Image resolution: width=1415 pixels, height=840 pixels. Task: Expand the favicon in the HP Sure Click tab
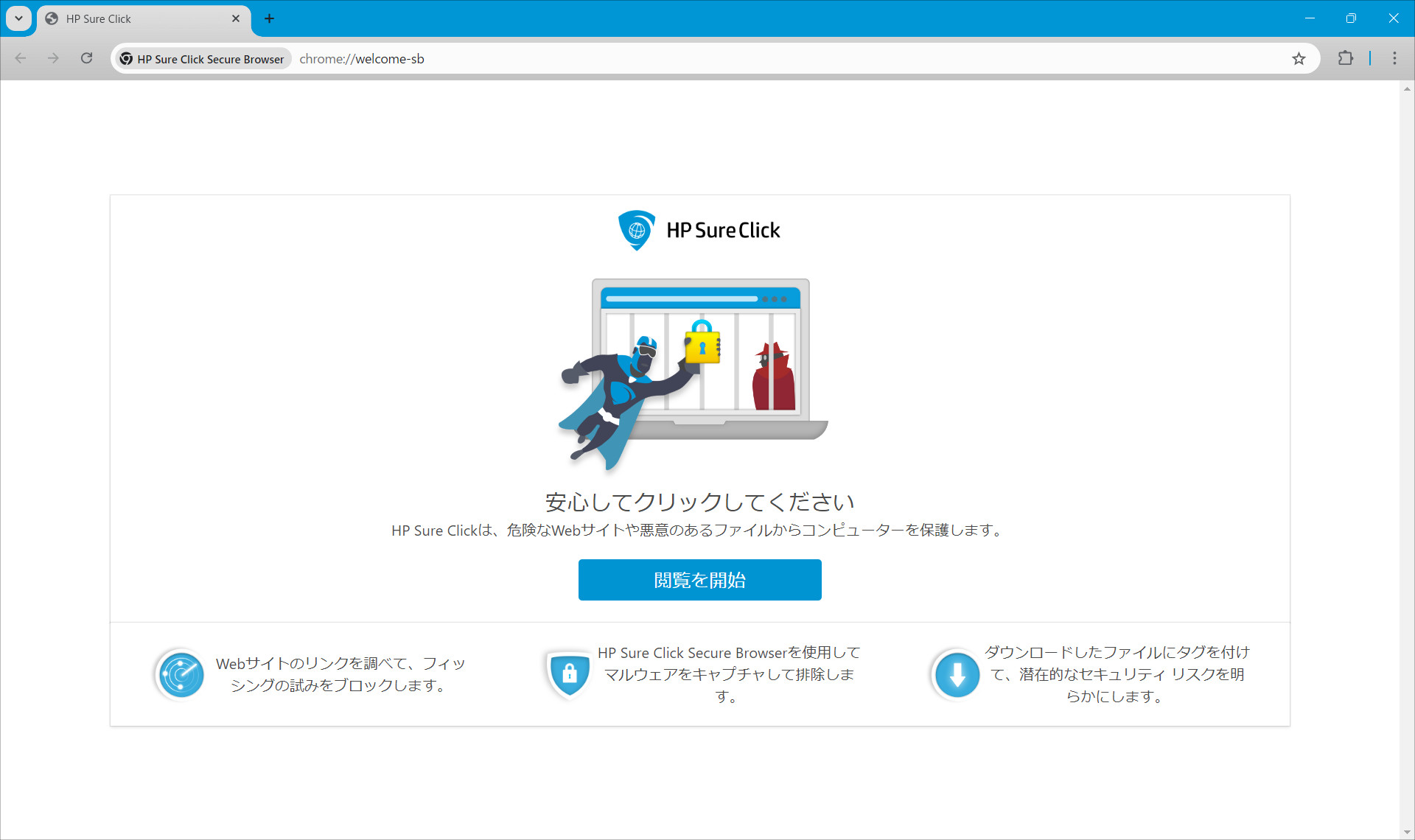pyautogui.click(x=51, y=18)
